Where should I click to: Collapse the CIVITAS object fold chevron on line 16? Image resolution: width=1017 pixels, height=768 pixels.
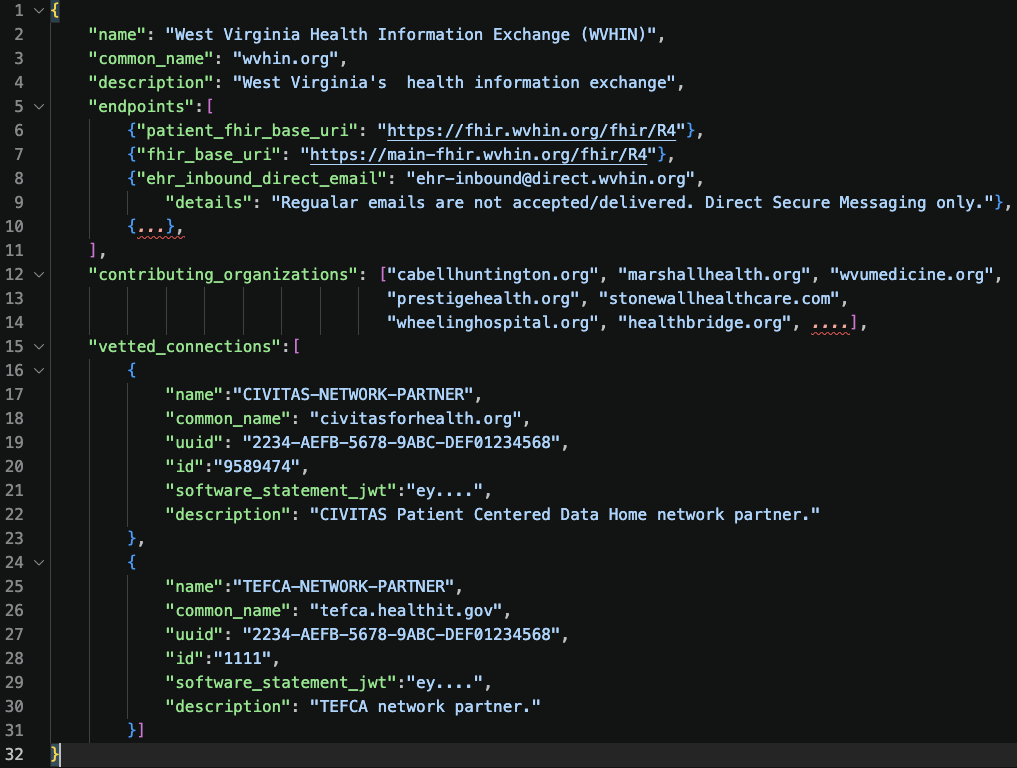coord(39,370)
